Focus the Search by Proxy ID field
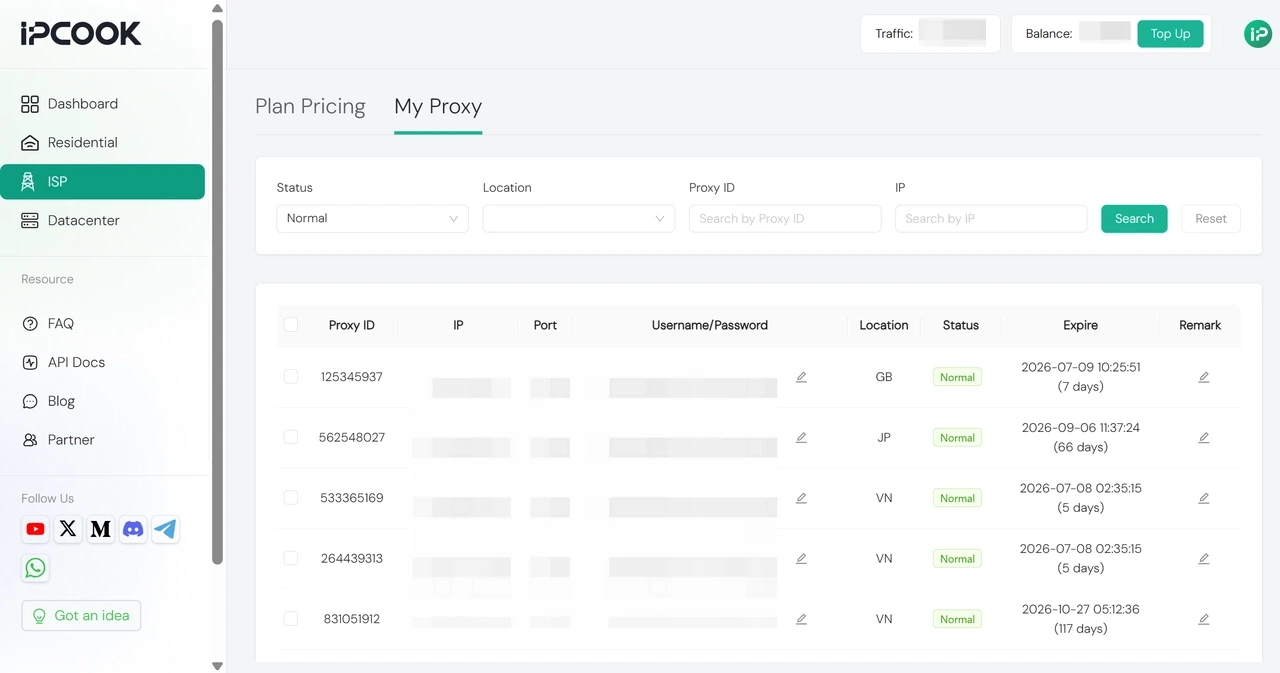The width and height of the screenshot is (1280, 673). 785,219
